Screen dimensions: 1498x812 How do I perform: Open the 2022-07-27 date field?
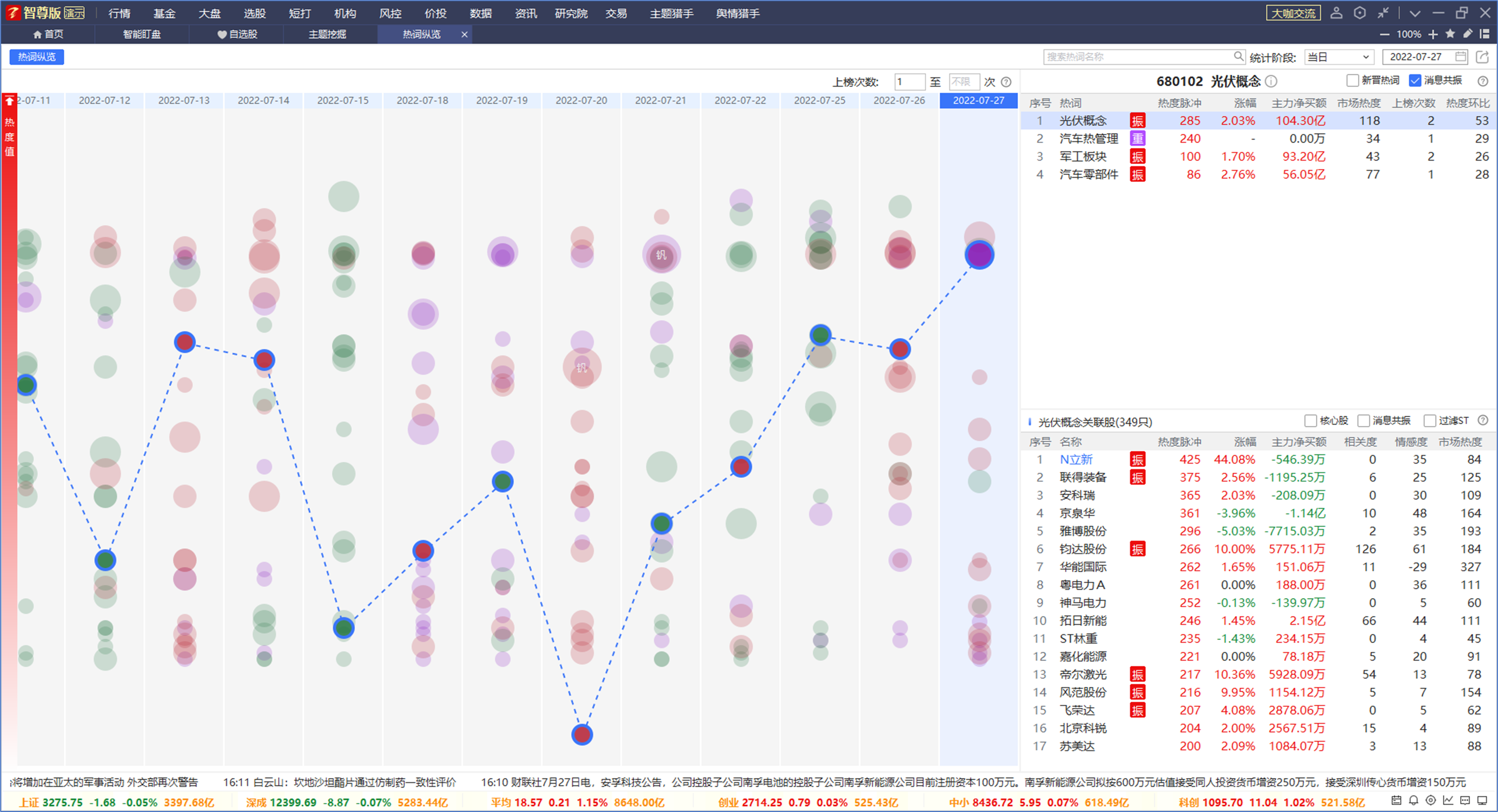1425,57
